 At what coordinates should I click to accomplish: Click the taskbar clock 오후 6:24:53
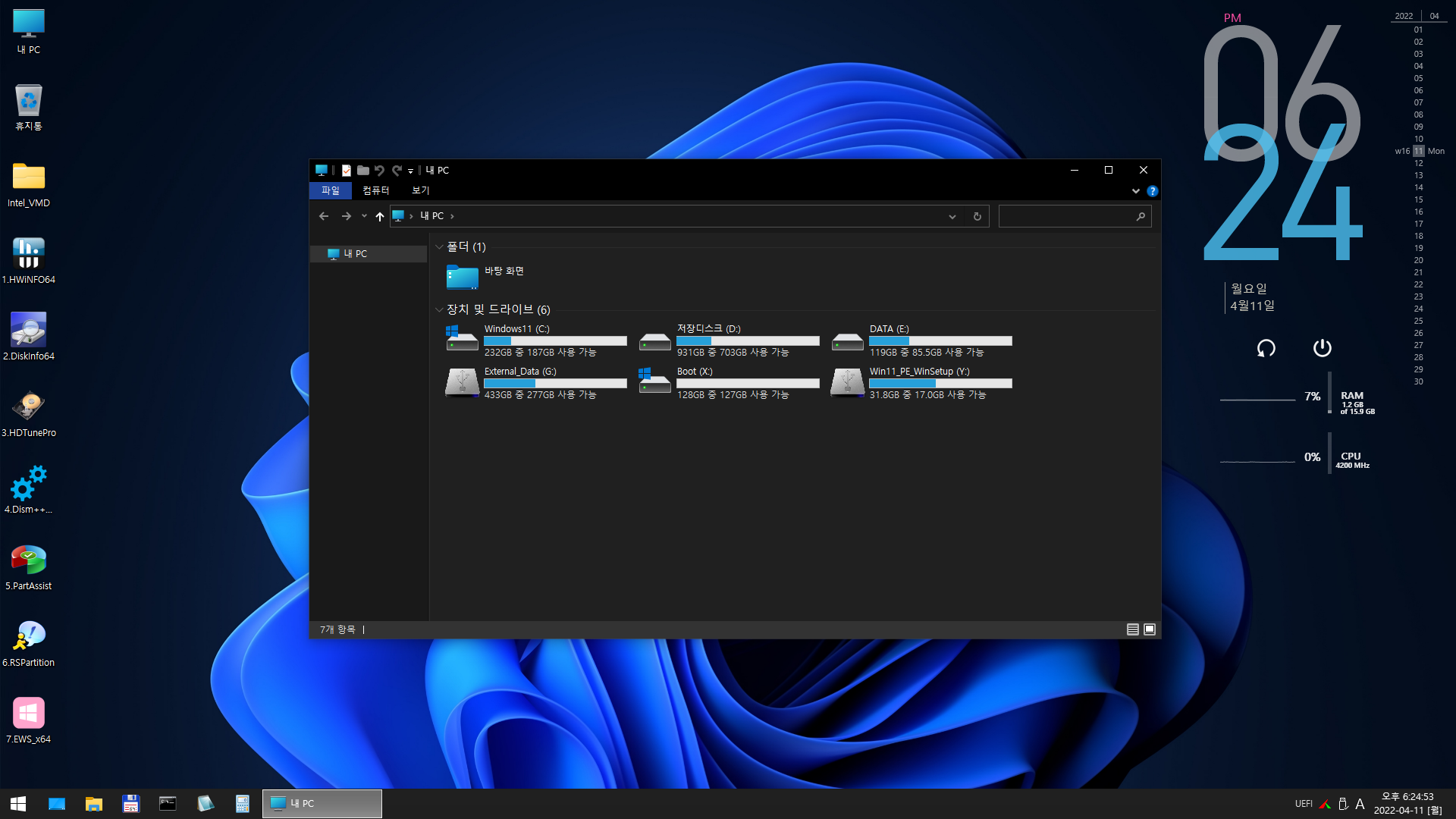1407,797
